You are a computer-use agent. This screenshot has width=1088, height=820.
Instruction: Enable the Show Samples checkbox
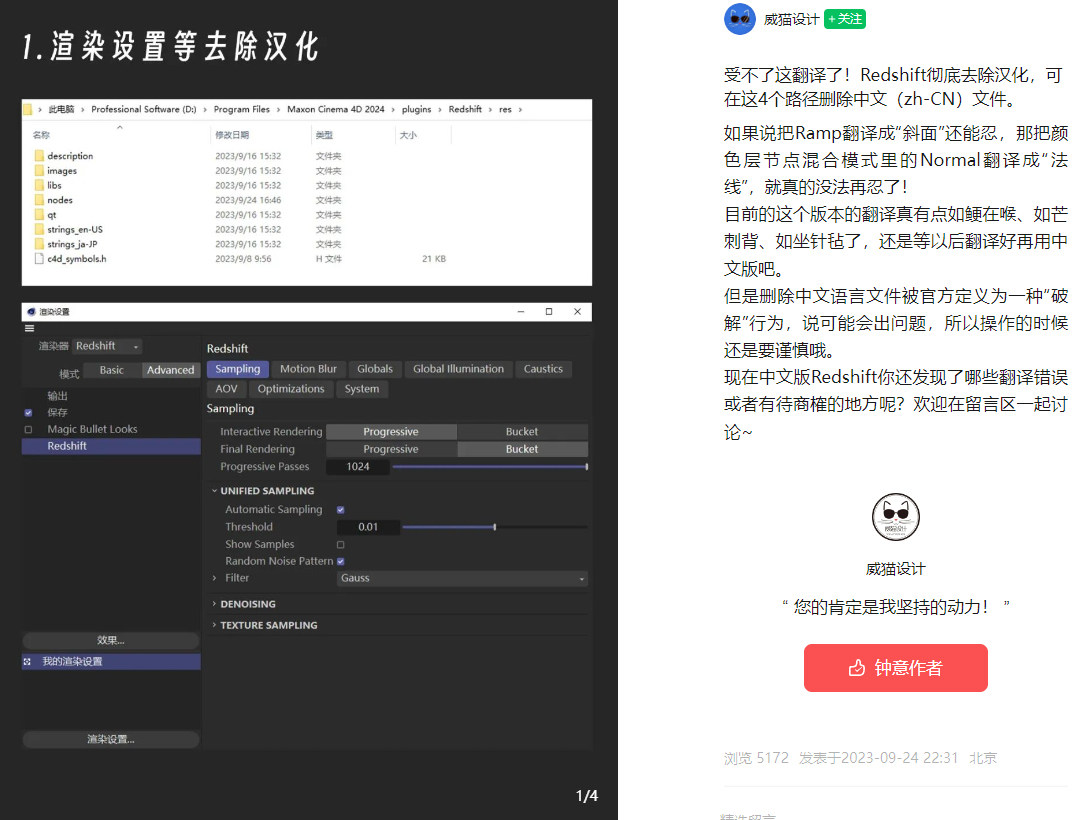pyautogui.click(x=341, y=545)
